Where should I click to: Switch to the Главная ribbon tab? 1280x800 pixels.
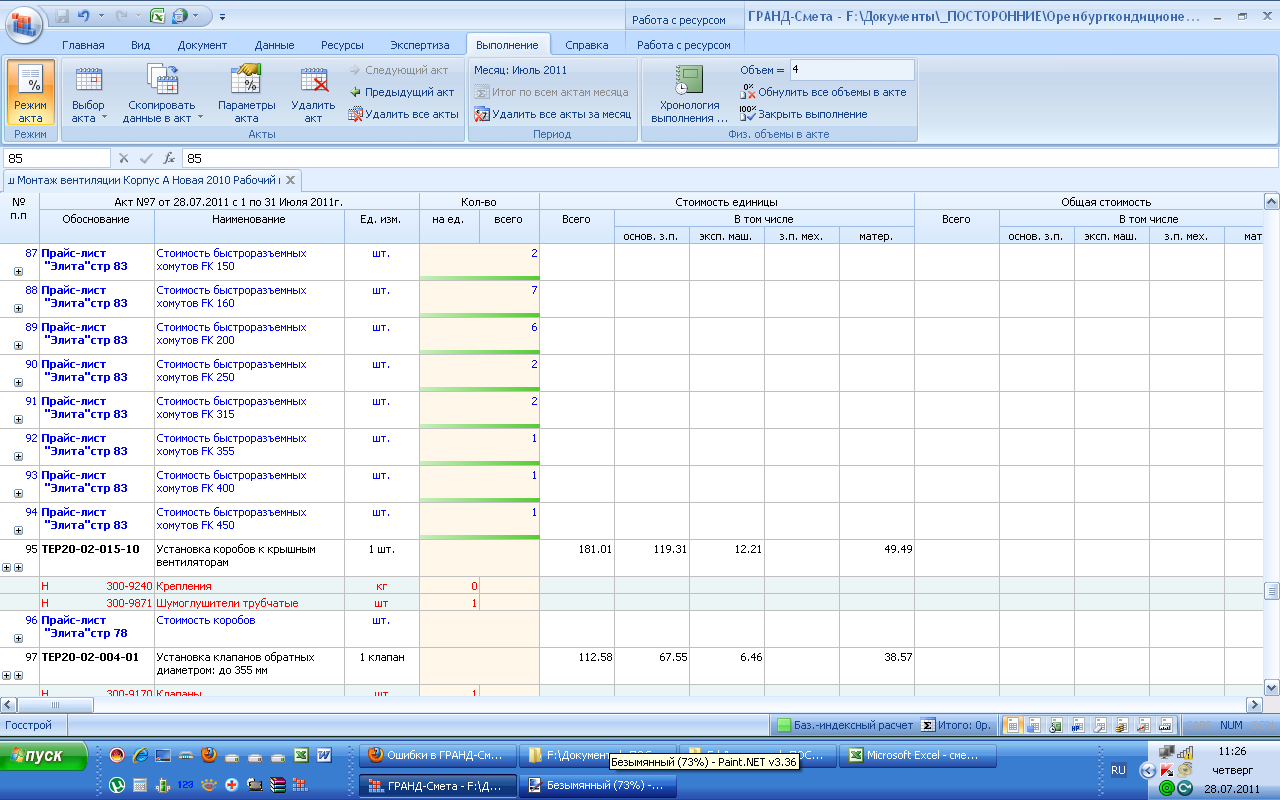click(x=83, y=45)
